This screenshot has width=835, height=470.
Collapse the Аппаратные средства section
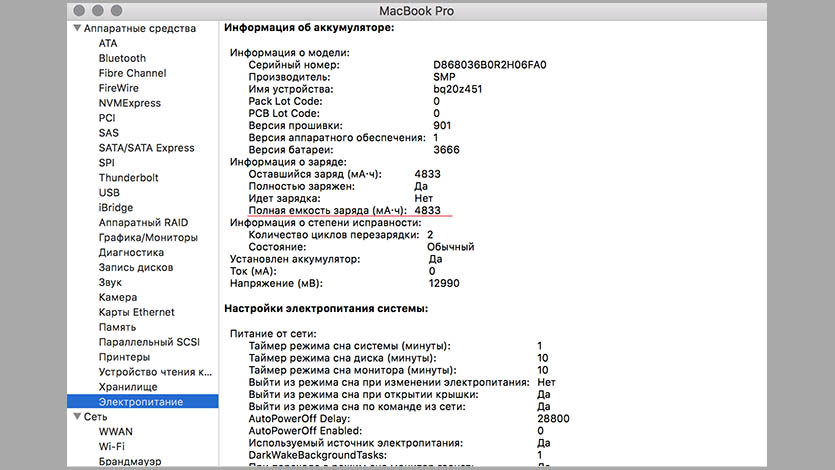pyautogui.click(x=77, y=28)
